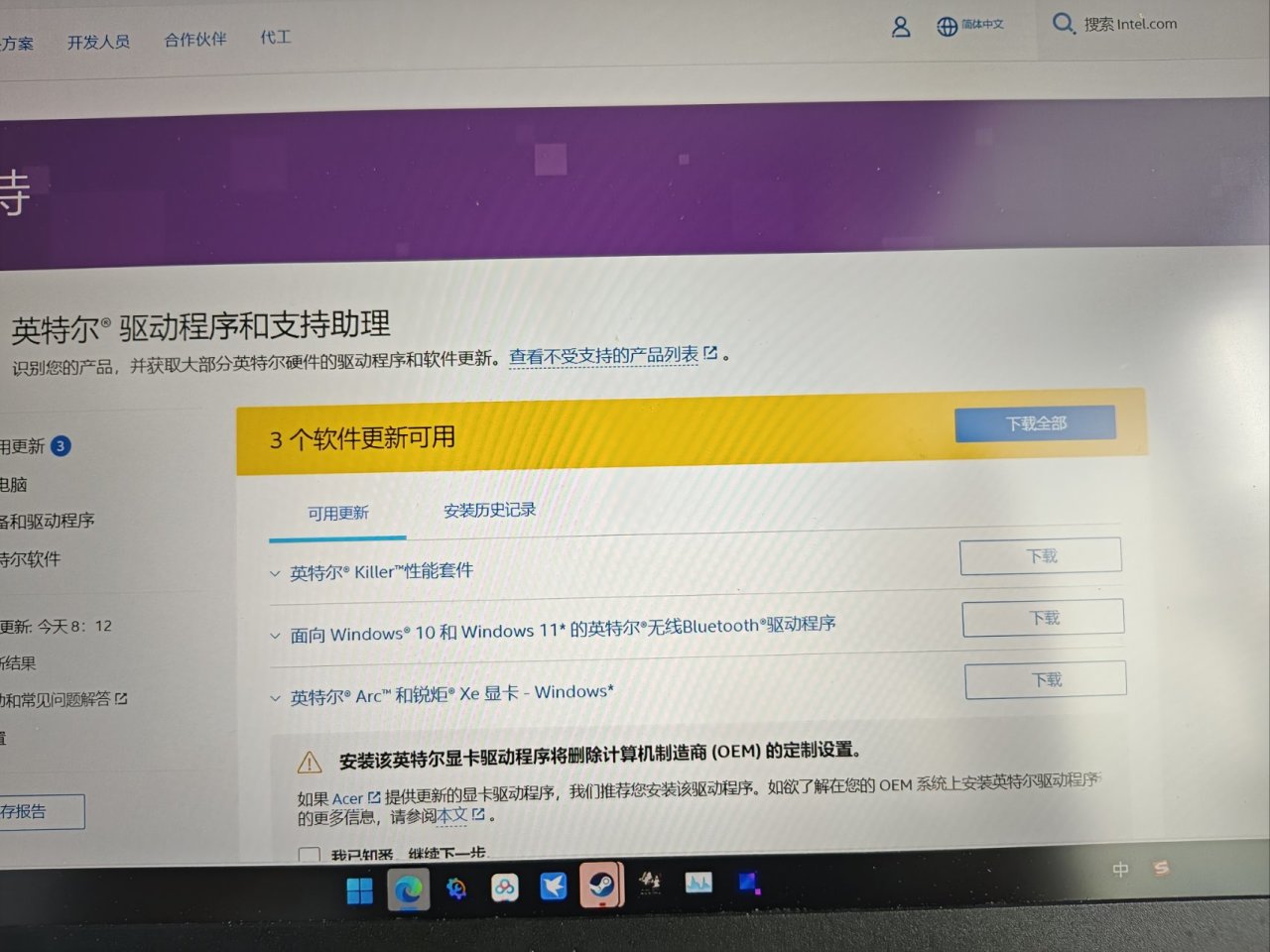Click the magnifier search icon

click(1063, 23)
